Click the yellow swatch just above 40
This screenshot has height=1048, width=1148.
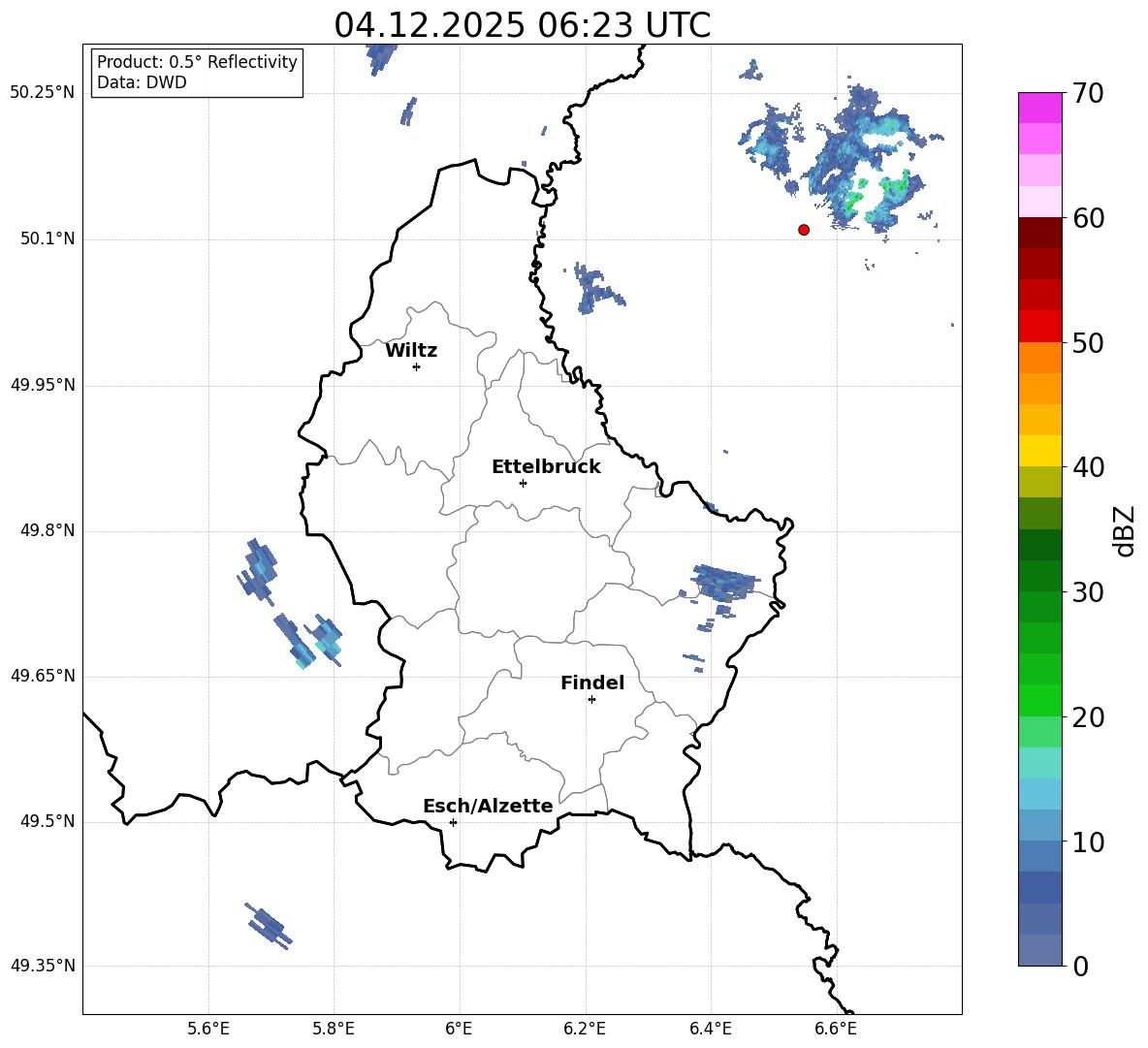pyautogui.click(x=1039, y=451)
